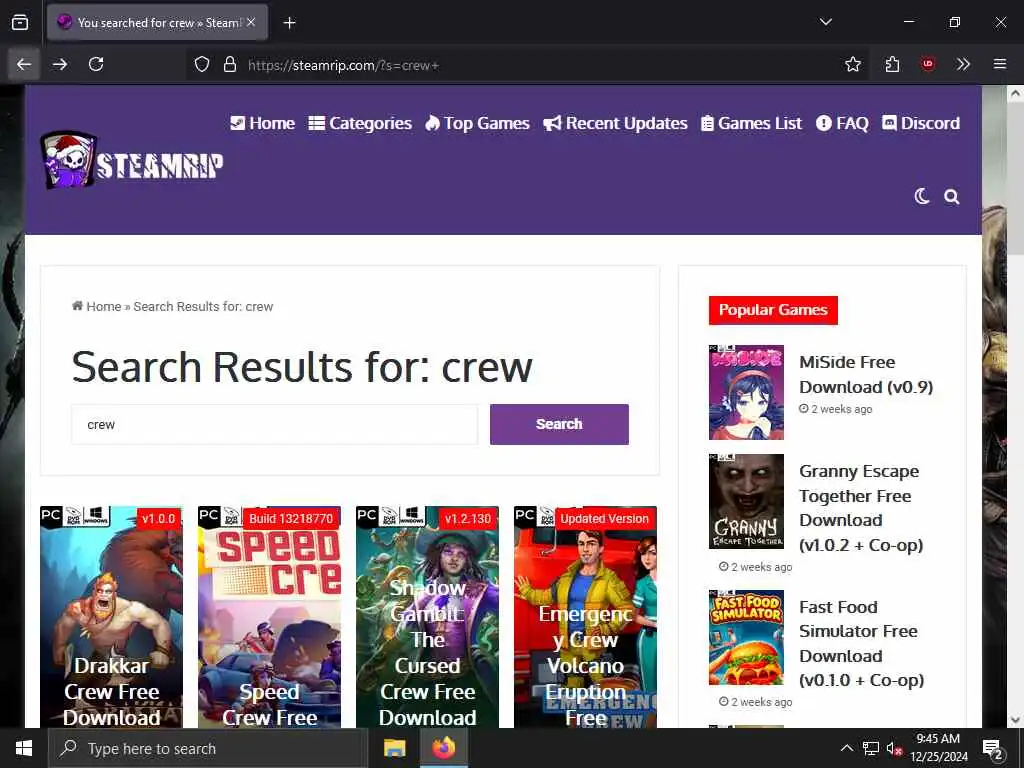Viewport: 1024px width, 768px height.
Task: Open the Categories menu
Action: (x=360, y=123)
